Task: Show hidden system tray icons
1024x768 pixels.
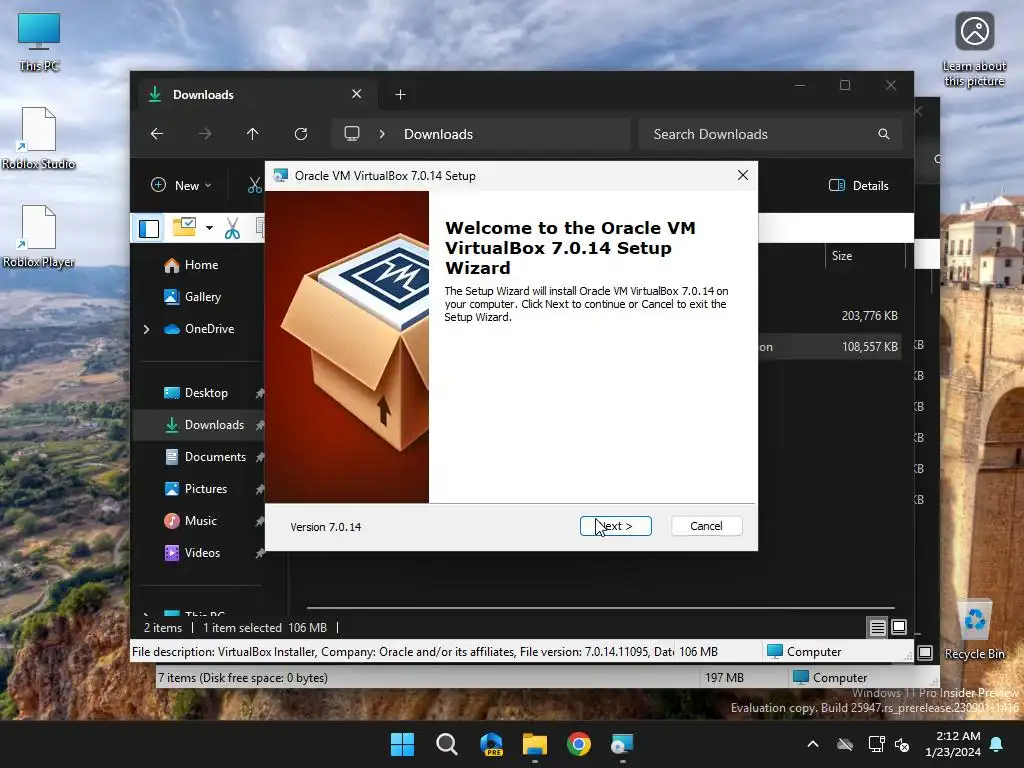Action: [813, 744]
